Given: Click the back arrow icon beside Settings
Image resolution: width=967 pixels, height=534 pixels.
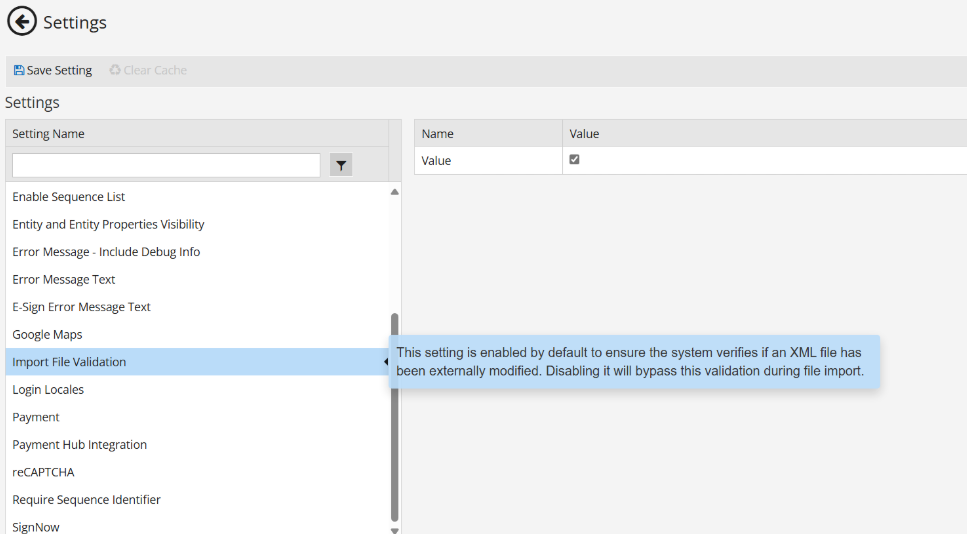Looking at the screenshot, I should point(22,21).
